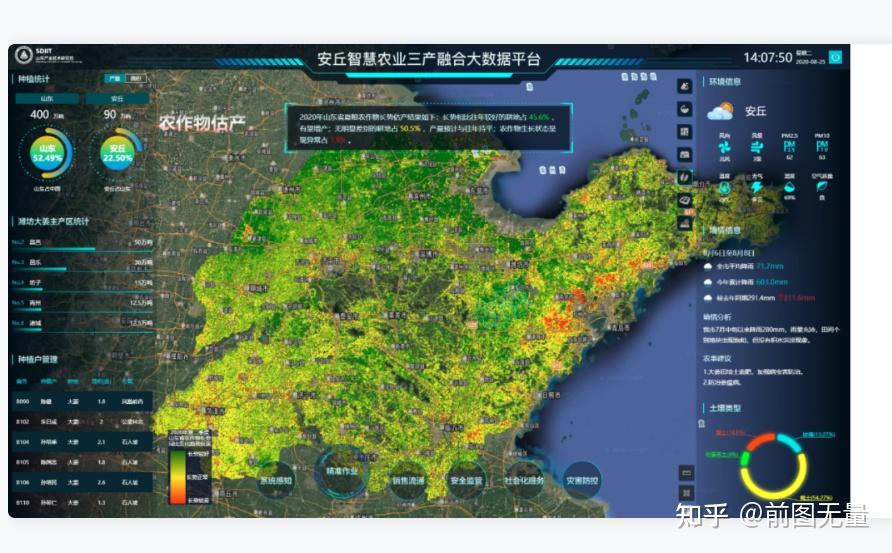Select 销售流通 in bottom navigation

coord(408,480)
